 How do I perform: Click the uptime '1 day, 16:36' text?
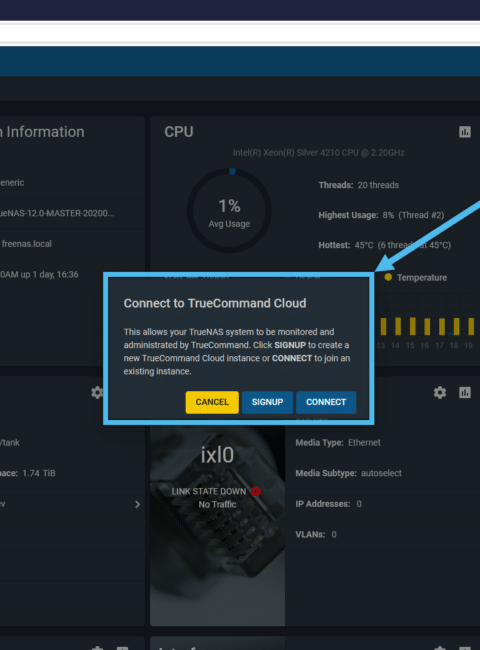(56, 274)
